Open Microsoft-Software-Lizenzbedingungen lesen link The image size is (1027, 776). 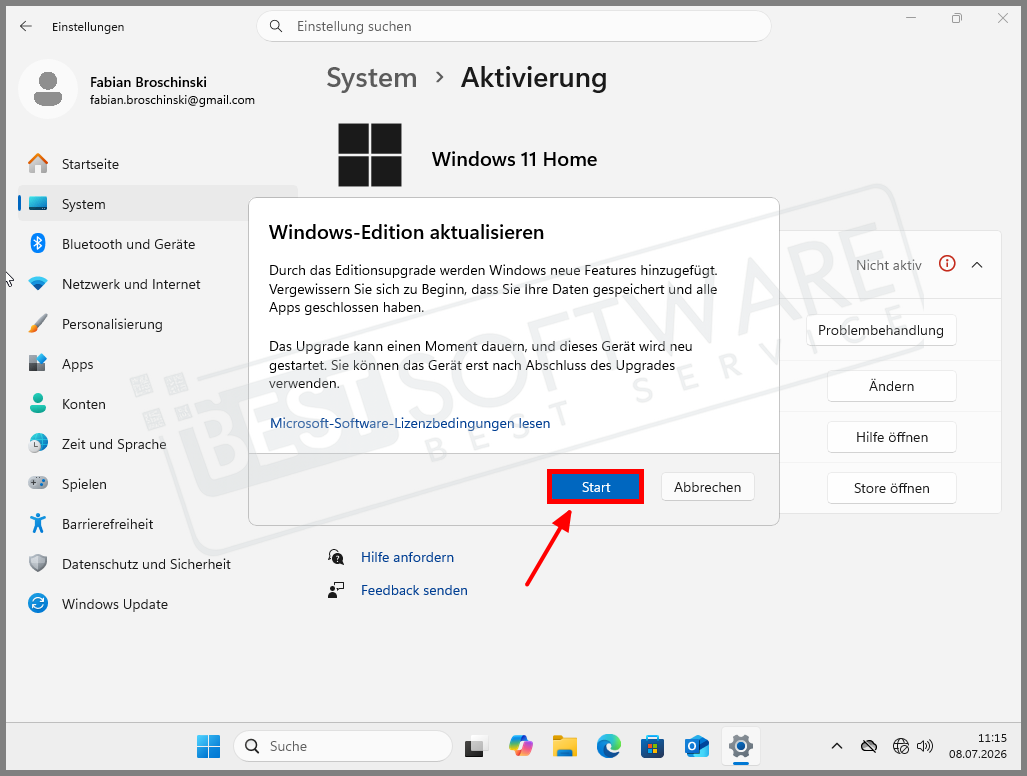410,423
